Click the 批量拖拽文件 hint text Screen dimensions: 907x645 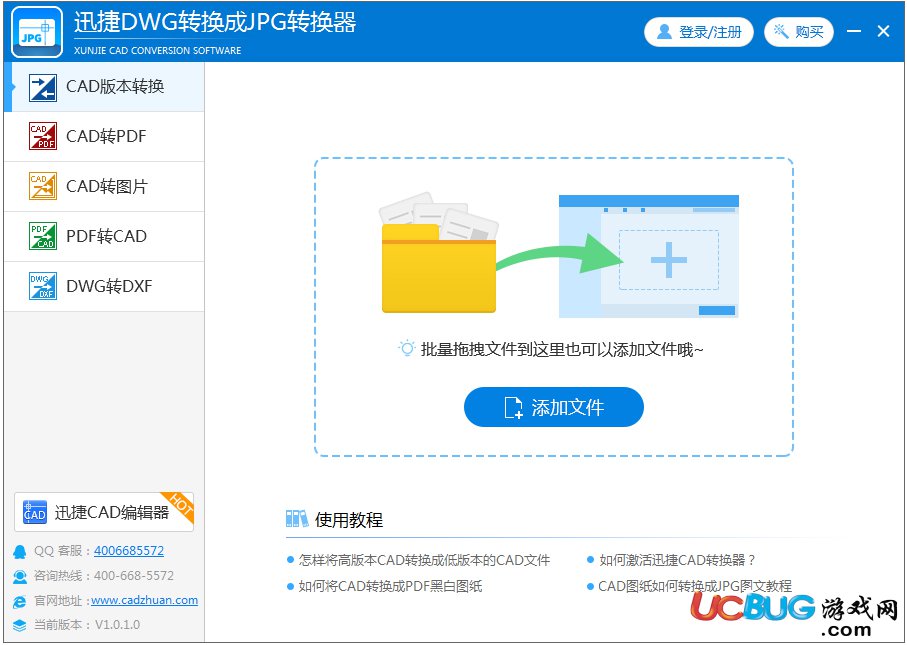click(x=562, y=349)
